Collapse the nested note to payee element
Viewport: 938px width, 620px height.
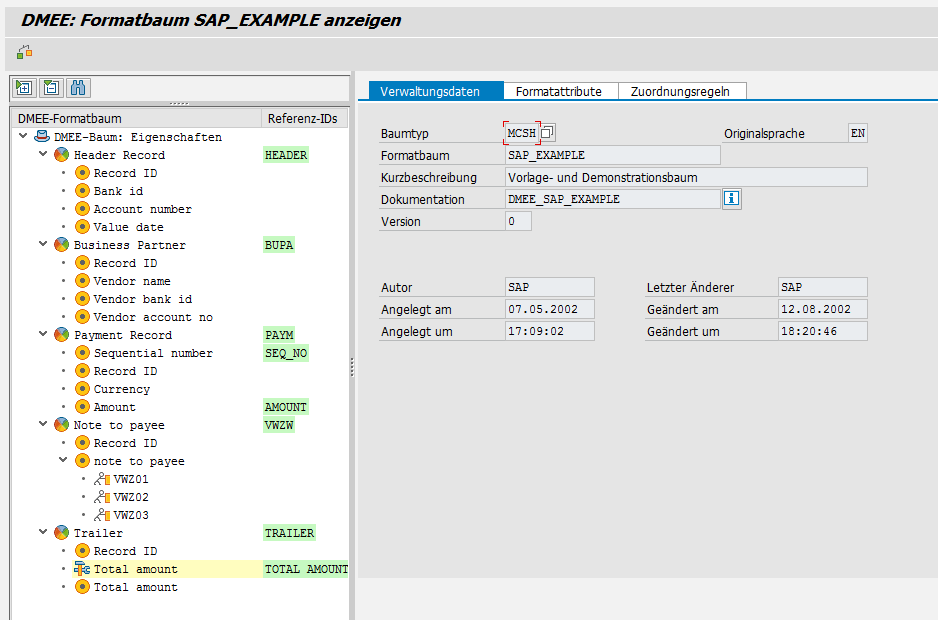[63, 461]
